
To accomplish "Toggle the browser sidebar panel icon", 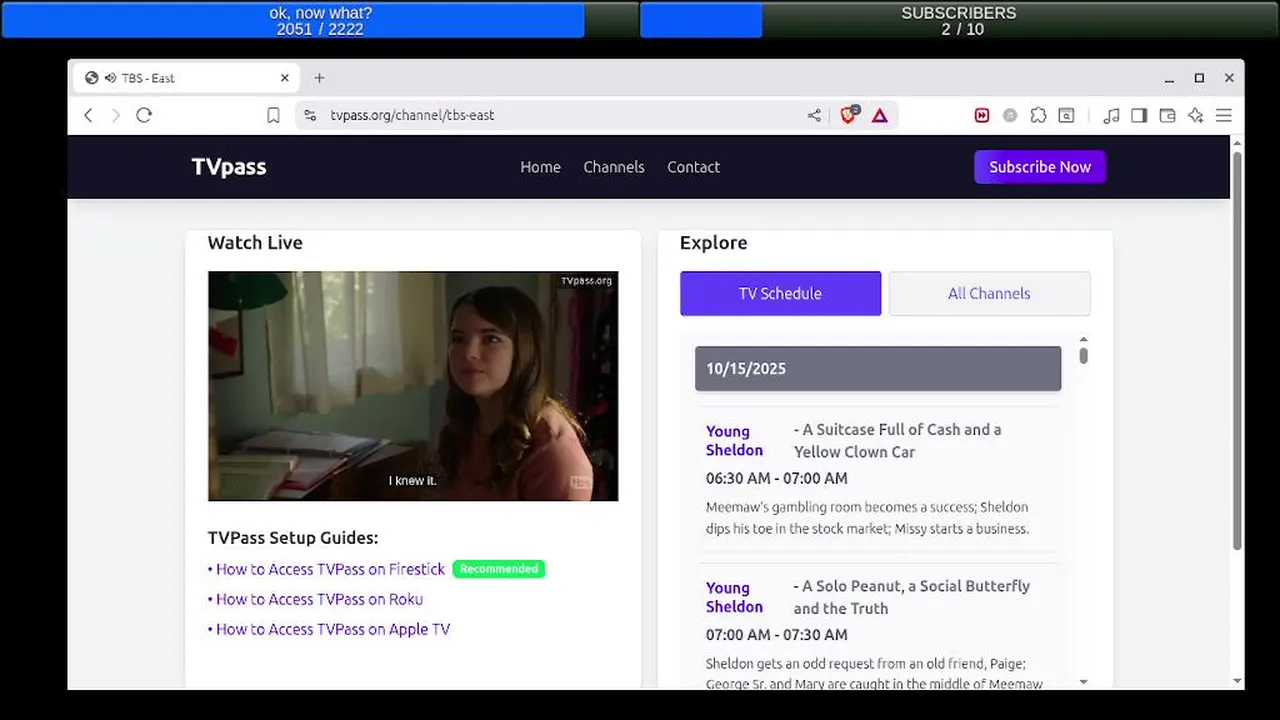I will click(1139, 116).
